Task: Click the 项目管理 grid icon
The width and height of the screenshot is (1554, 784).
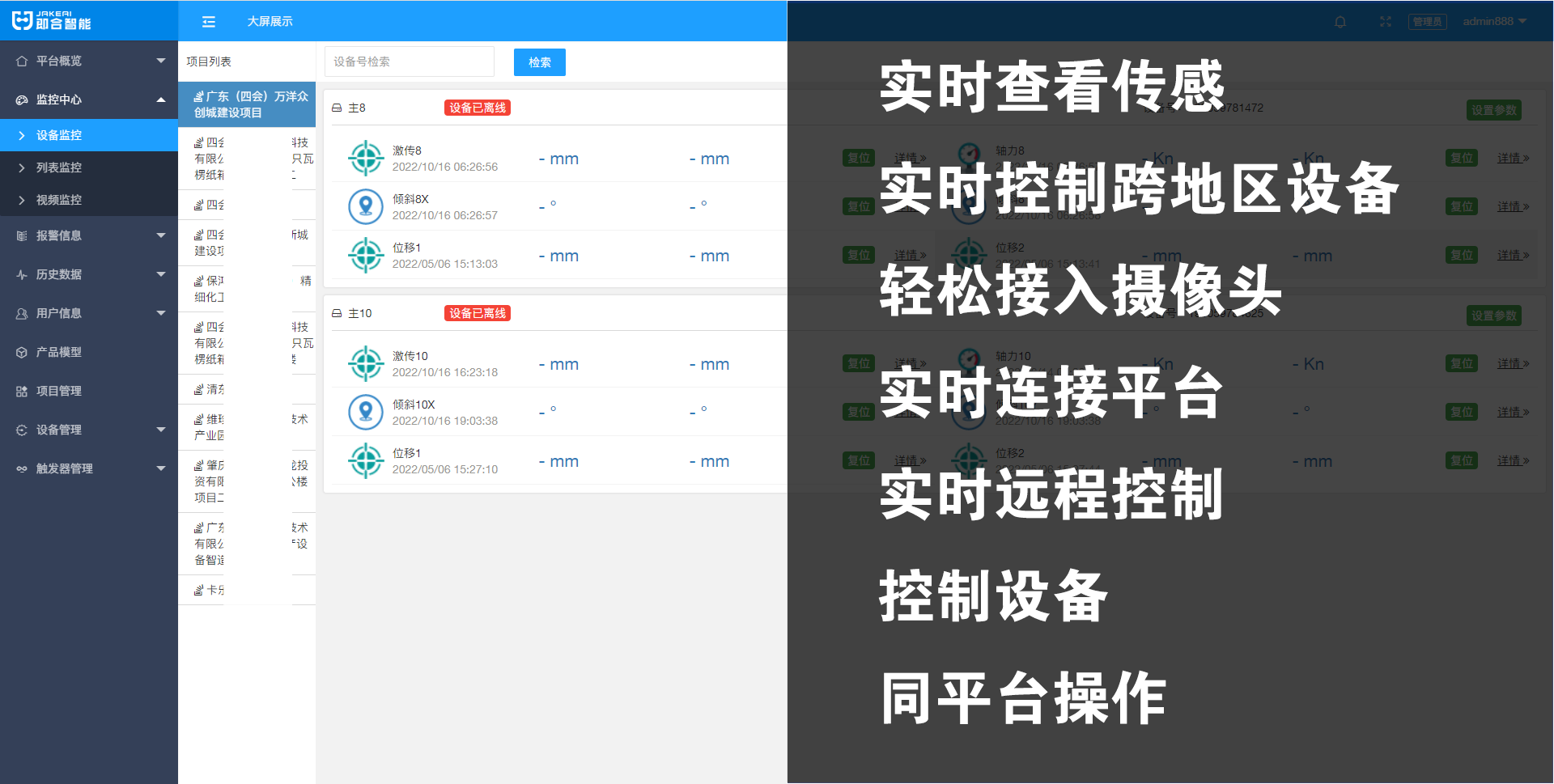Action: coord(22,391)
